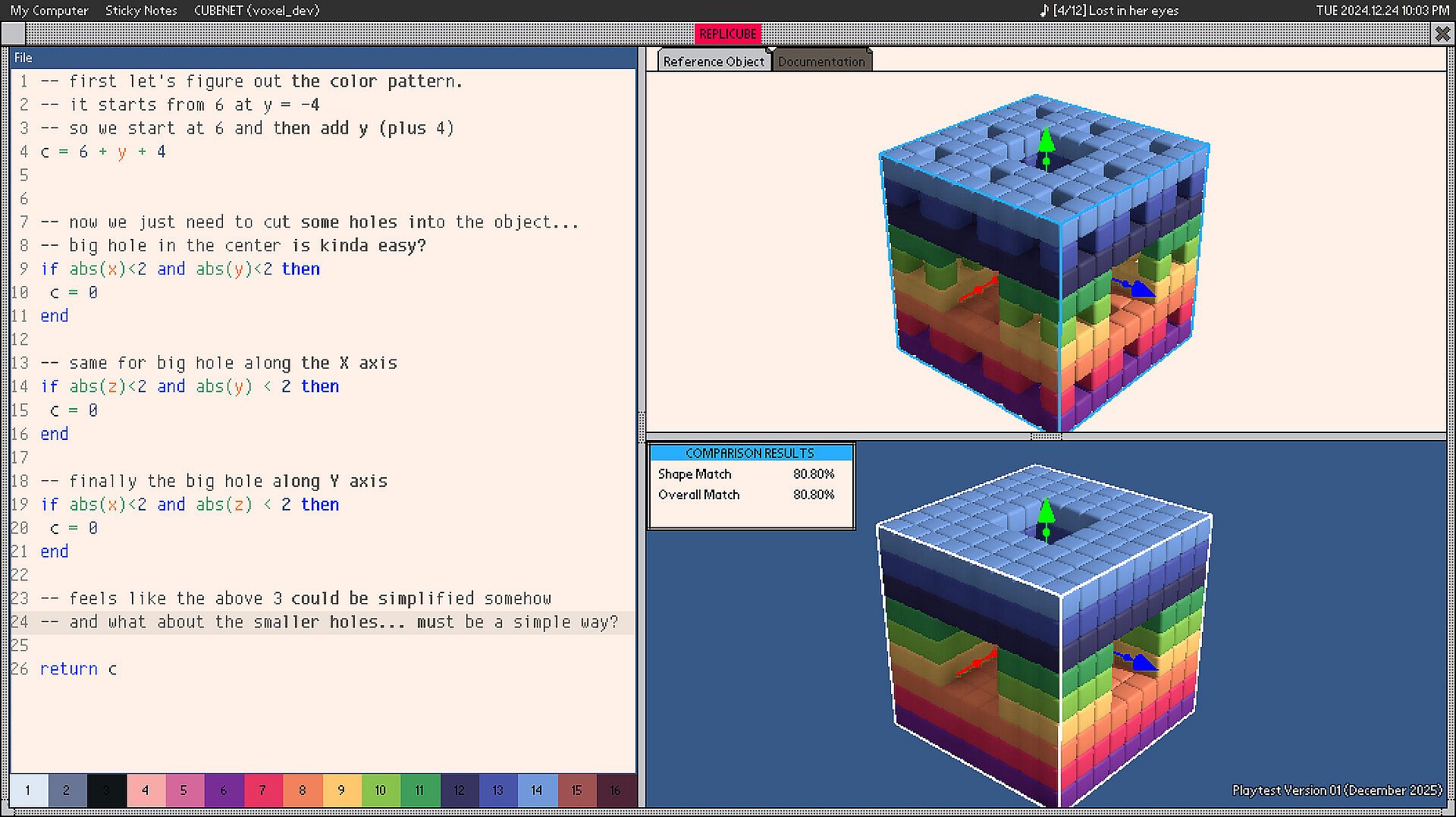
Task: Open the CUBENET (voxel_dev) menu item
Action: [x=256, y=11]
